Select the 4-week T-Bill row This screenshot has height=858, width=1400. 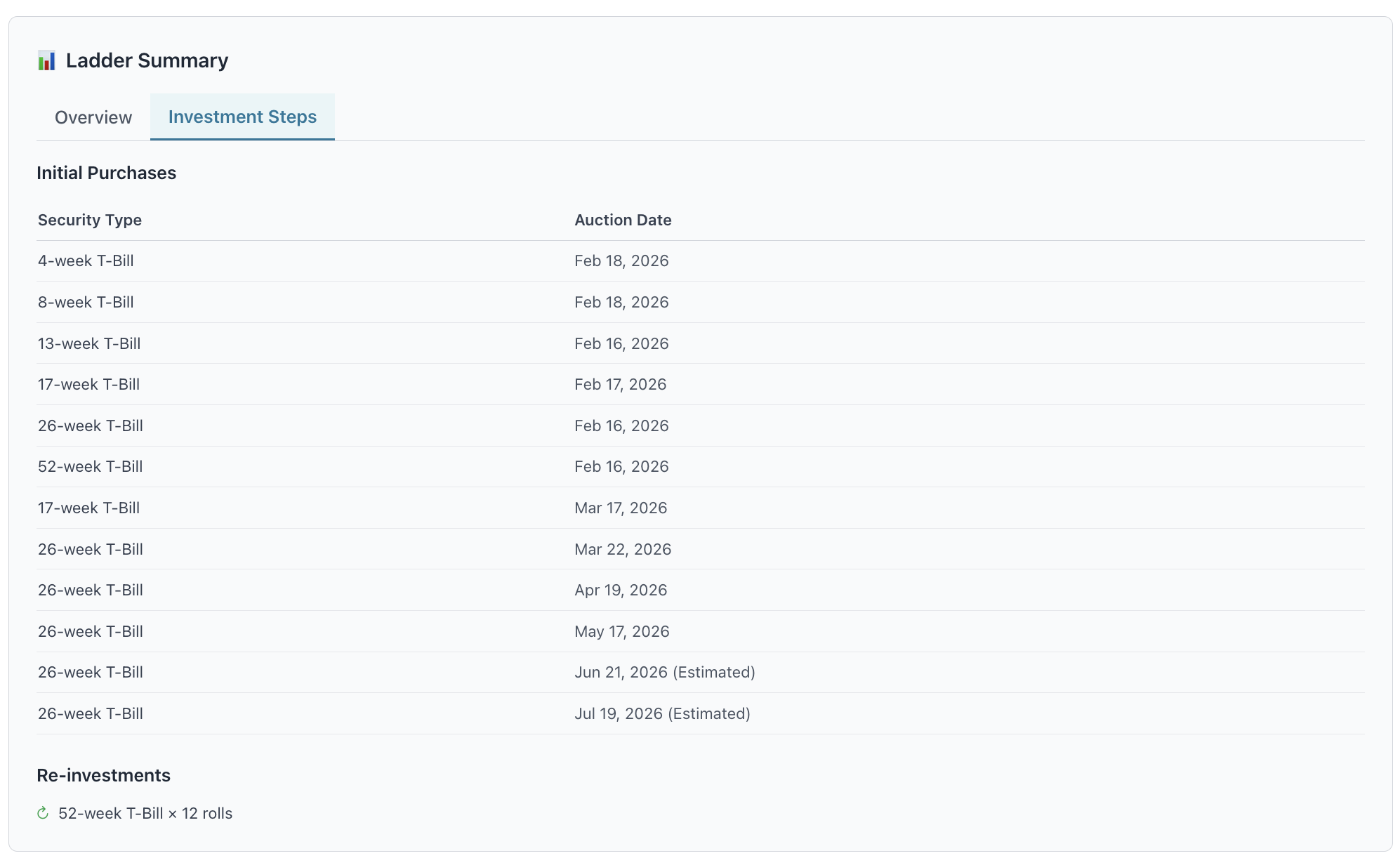(84, 260)
